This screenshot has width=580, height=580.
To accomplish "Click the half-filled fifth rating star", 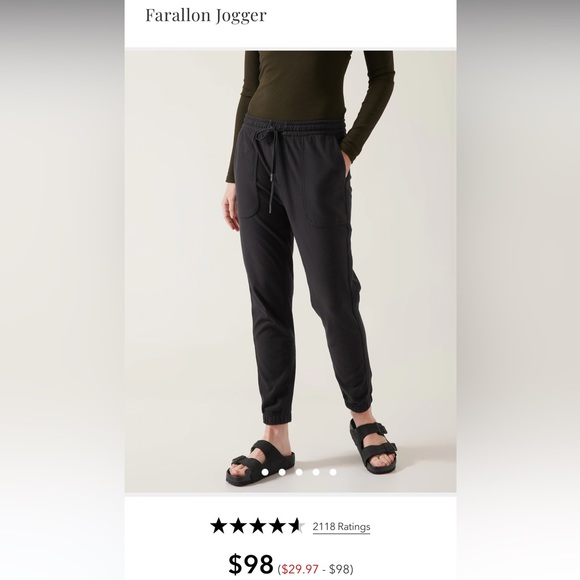I will (x=297, y=526).
